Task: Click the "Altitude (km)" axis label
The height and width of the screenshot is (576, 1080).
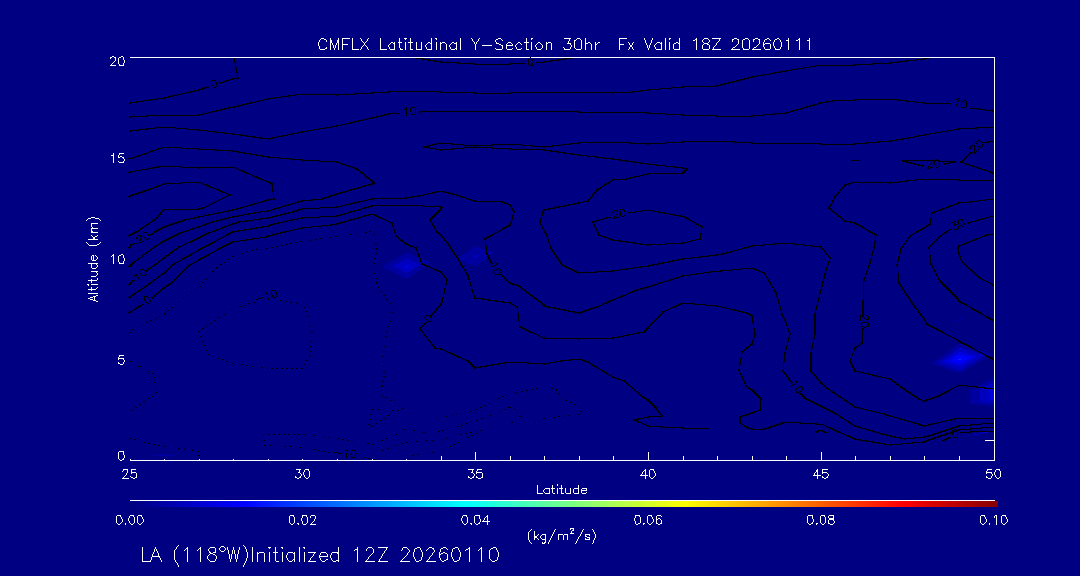Action: [94, 258]
